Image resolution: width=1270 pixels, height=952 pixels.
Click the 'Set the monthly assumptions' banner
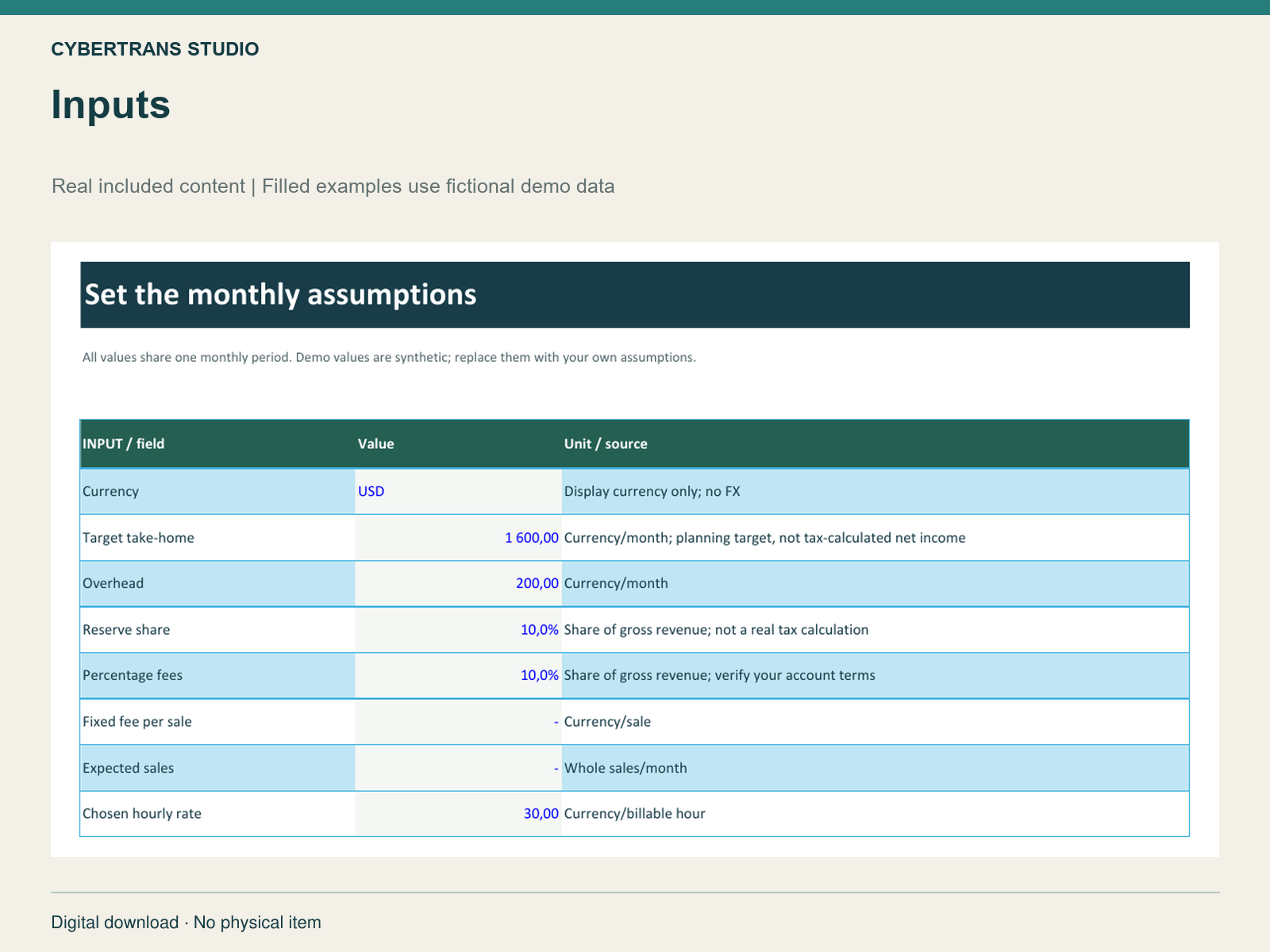pos(635,294)
